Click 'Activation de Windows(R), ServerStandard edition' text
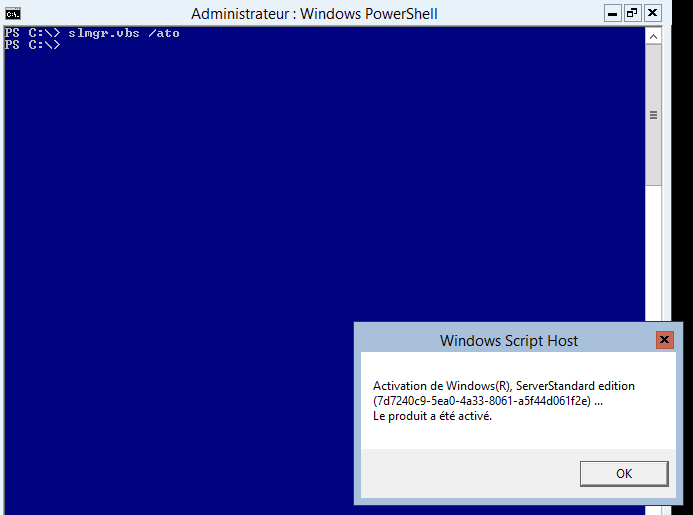 point(504,386)
